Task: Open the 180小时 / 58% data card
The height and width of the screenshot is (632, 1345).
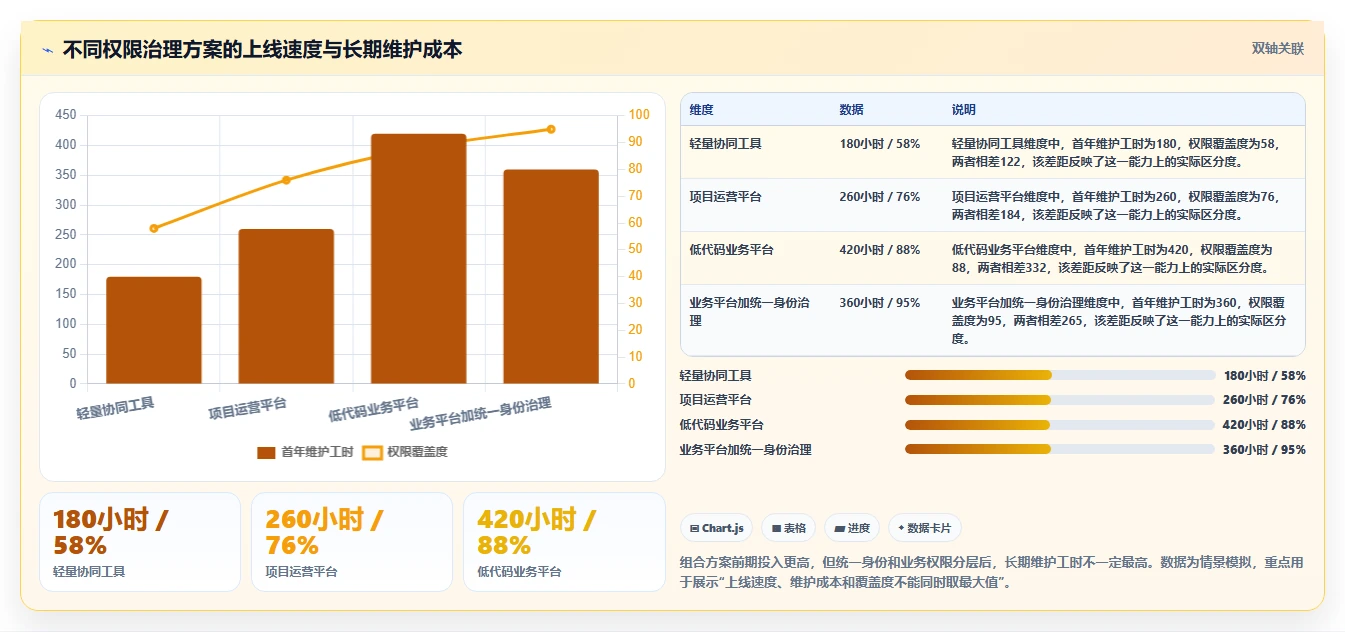Action: point(140,542)
